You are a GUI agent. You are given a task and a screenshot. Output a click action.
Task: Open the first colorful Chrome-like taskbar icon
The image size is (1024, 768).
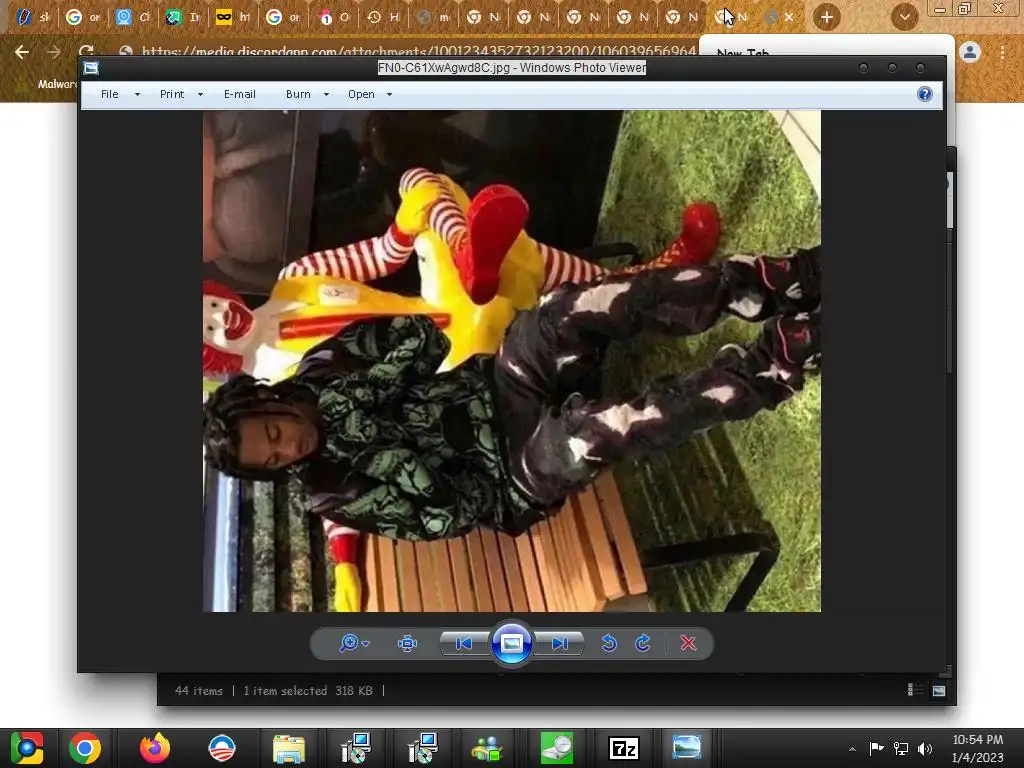coord(27,748)
